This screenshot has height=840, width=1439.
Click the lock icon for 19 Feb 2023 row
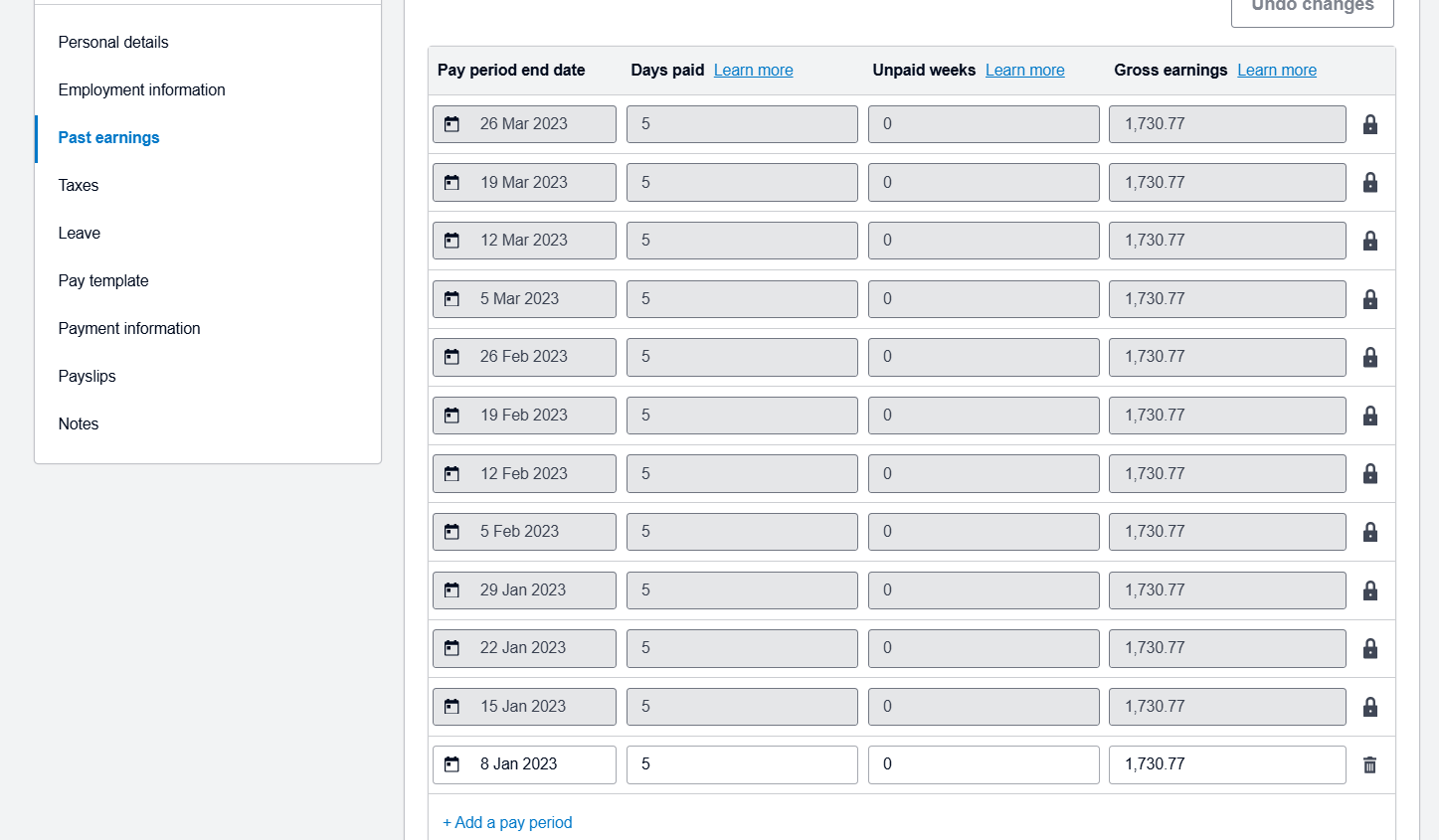(x=1369, y=416)
